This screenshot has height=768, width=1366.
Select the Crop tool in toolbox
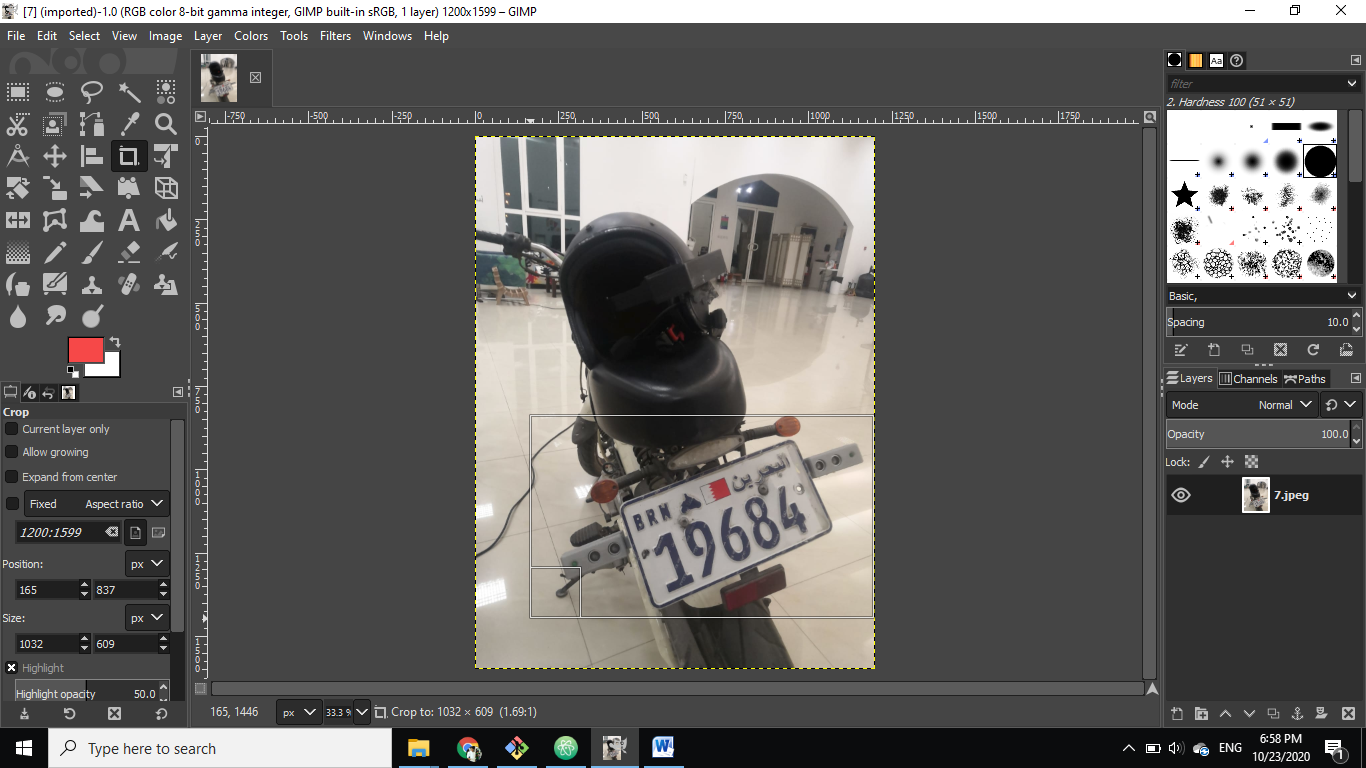(129, 156)
